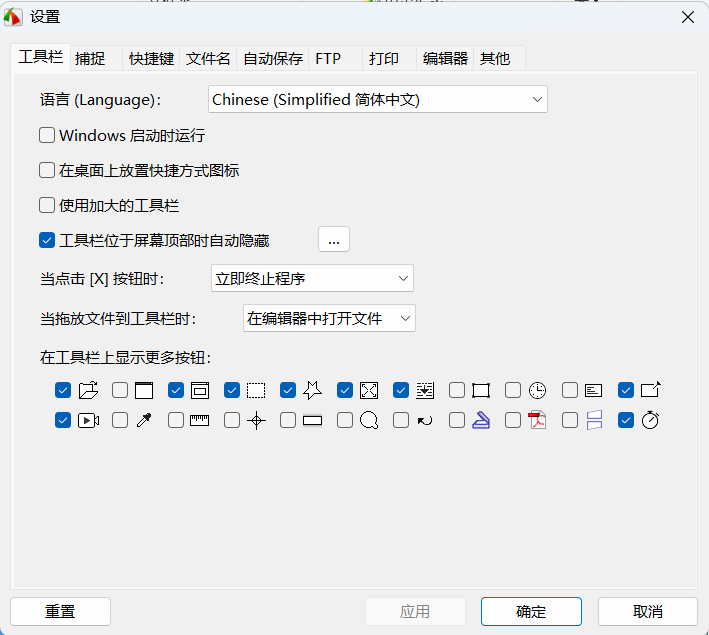Click the stopwatch delay icon

(x=650, y=420)
